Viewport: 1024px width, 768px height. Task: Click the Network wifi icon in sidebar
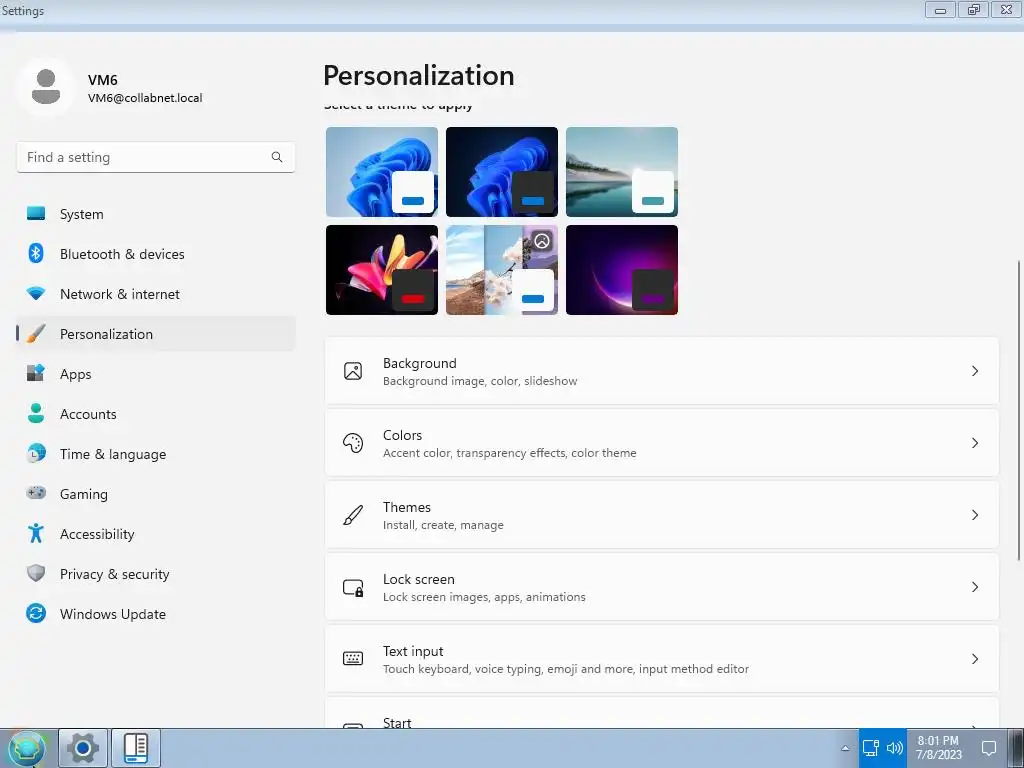click(x=36, y=294)
